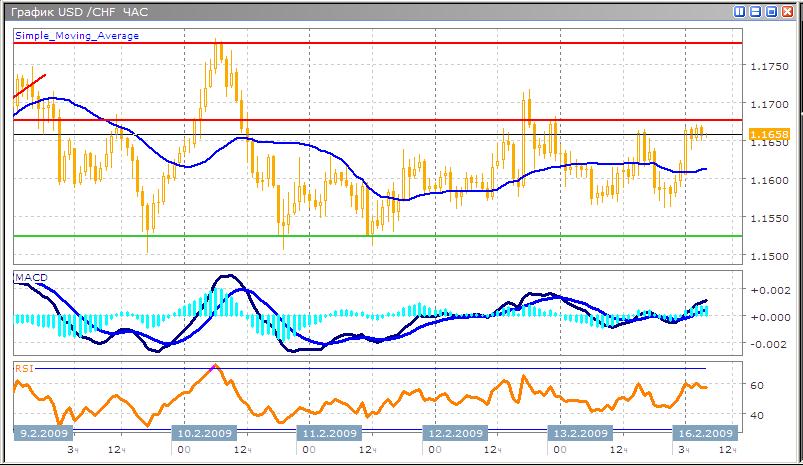
Task: Click the MACD indicator label
Action: click(30, 276)
